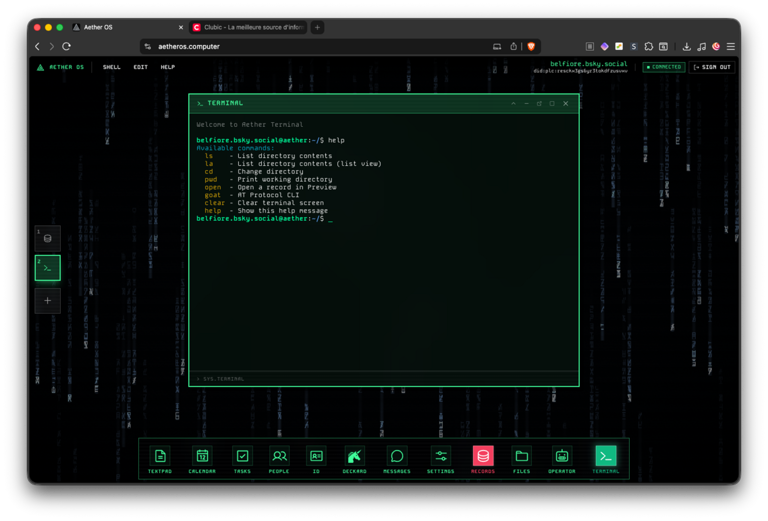Click the Terminal icon in dock
768x521 pixels.
point(606,460)
